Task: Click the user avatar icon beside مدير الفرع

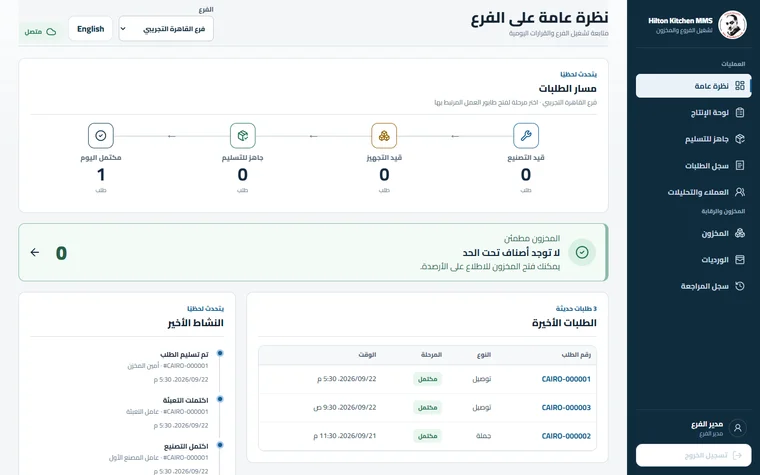Action: coord(738,428)
